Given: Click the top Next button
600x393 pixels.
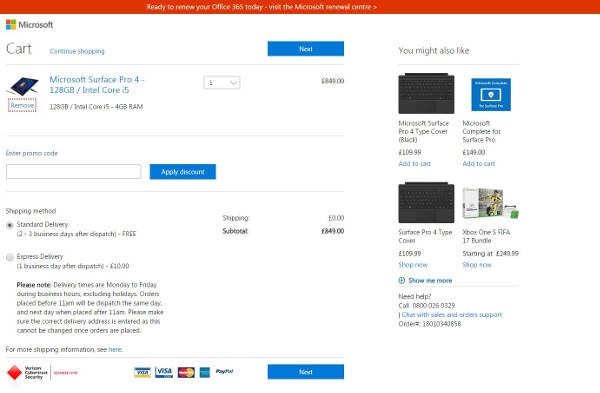Looking at the screenshot, I should 306,49.
